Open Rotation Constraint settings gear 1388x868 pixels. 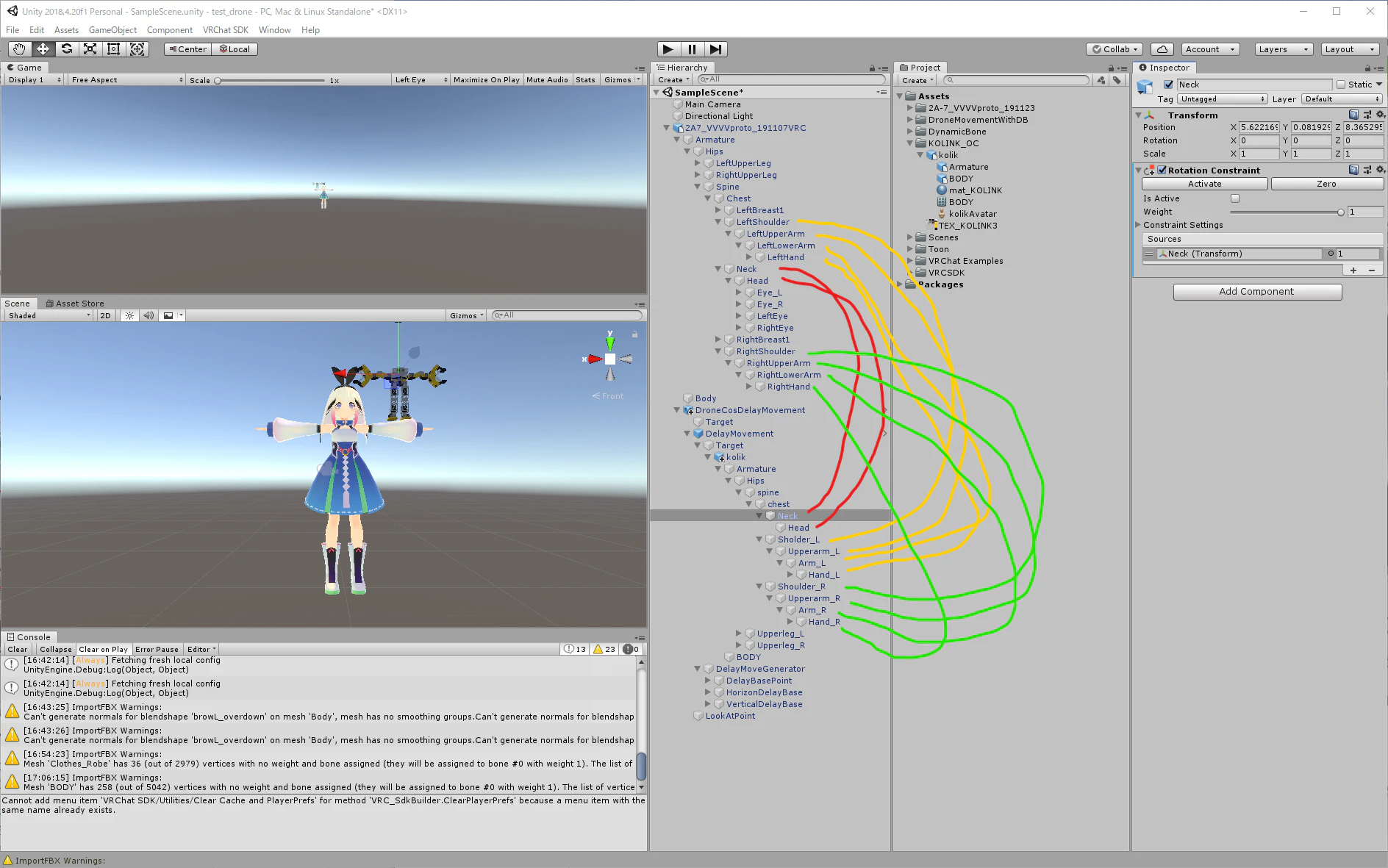point(1381,170)
